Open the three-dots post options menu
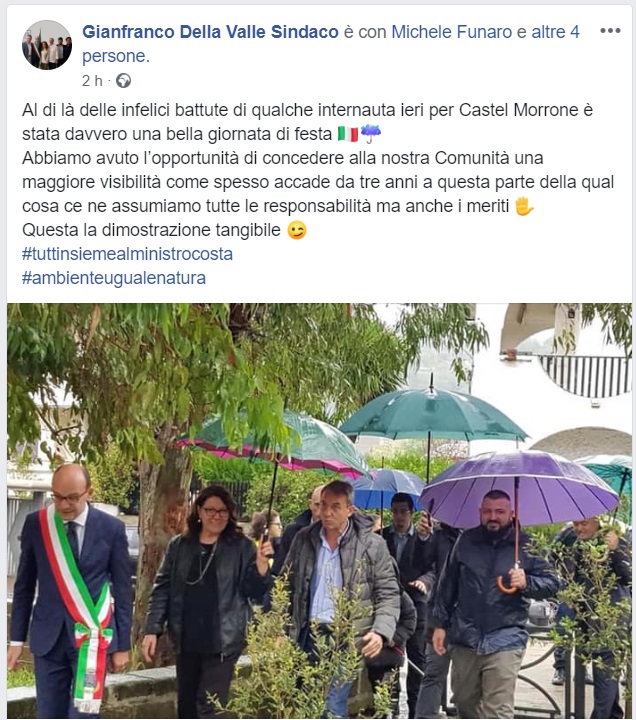The height and width of the screenshot is (720, 636). click(x=610, y=31)
